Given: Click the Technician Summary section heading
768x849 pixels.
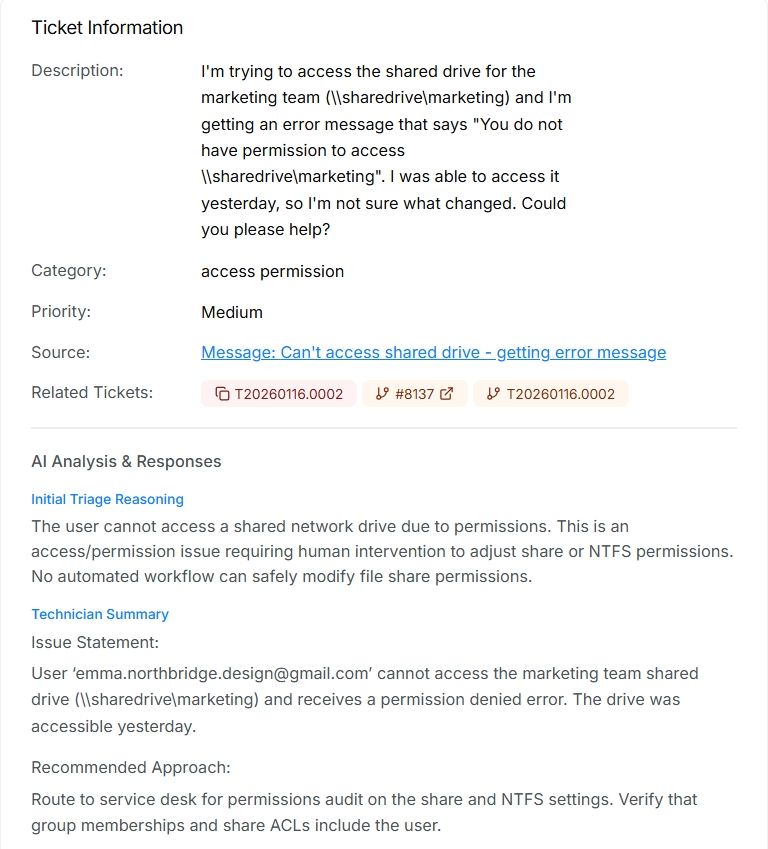Looking at the screenshot, I should [x=99, y=614].
